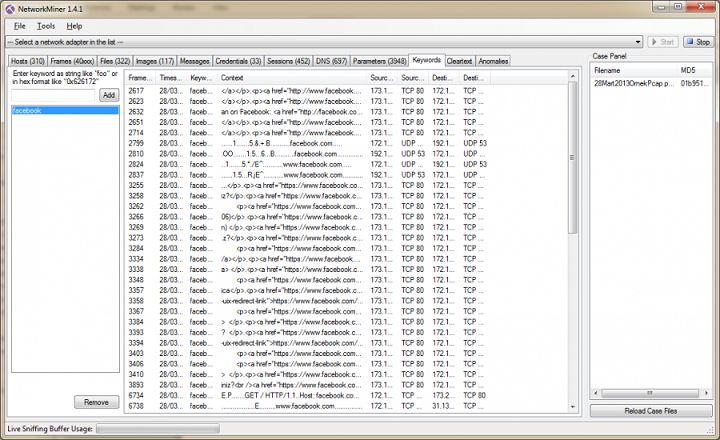Select frame 6734 row
The width and height of the screenshot is (720, 440).
pyautogui.click(x=308, y=395)
